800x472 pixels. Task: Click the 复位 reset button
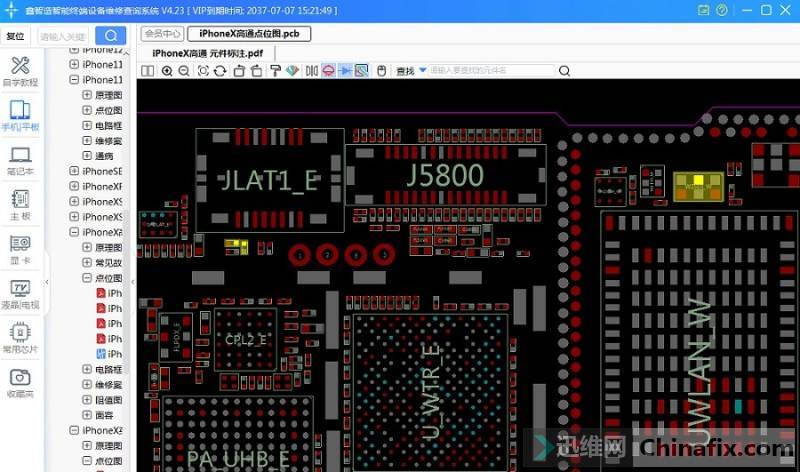tap(15, 36)
